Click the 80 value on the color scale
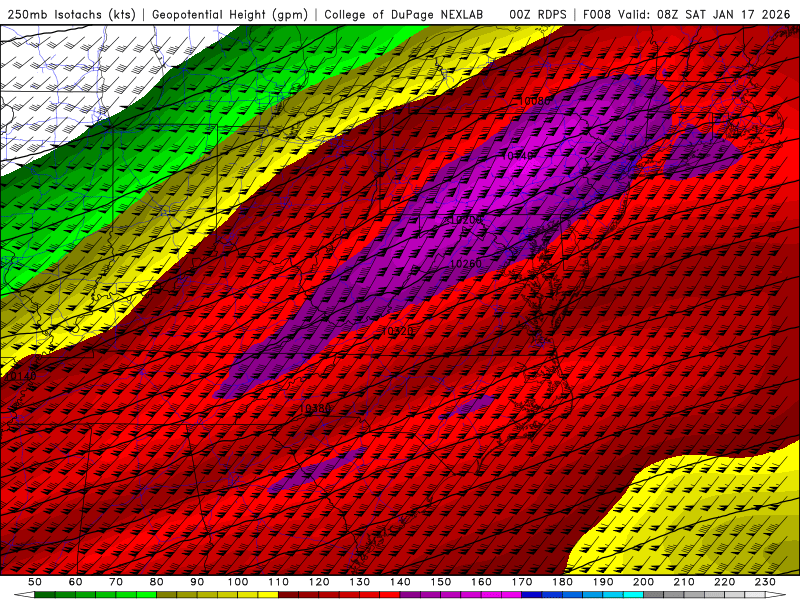 tap(157, 582)
